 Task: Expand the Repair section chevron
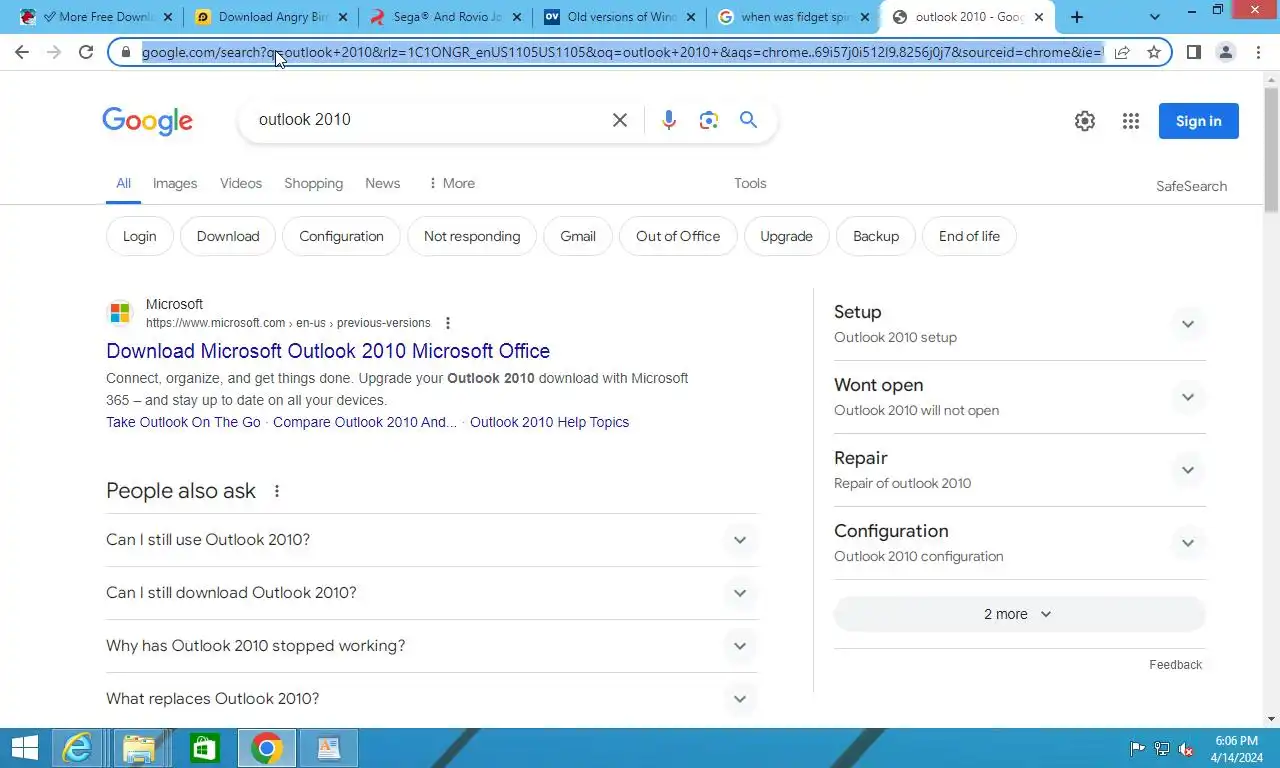1188,470
